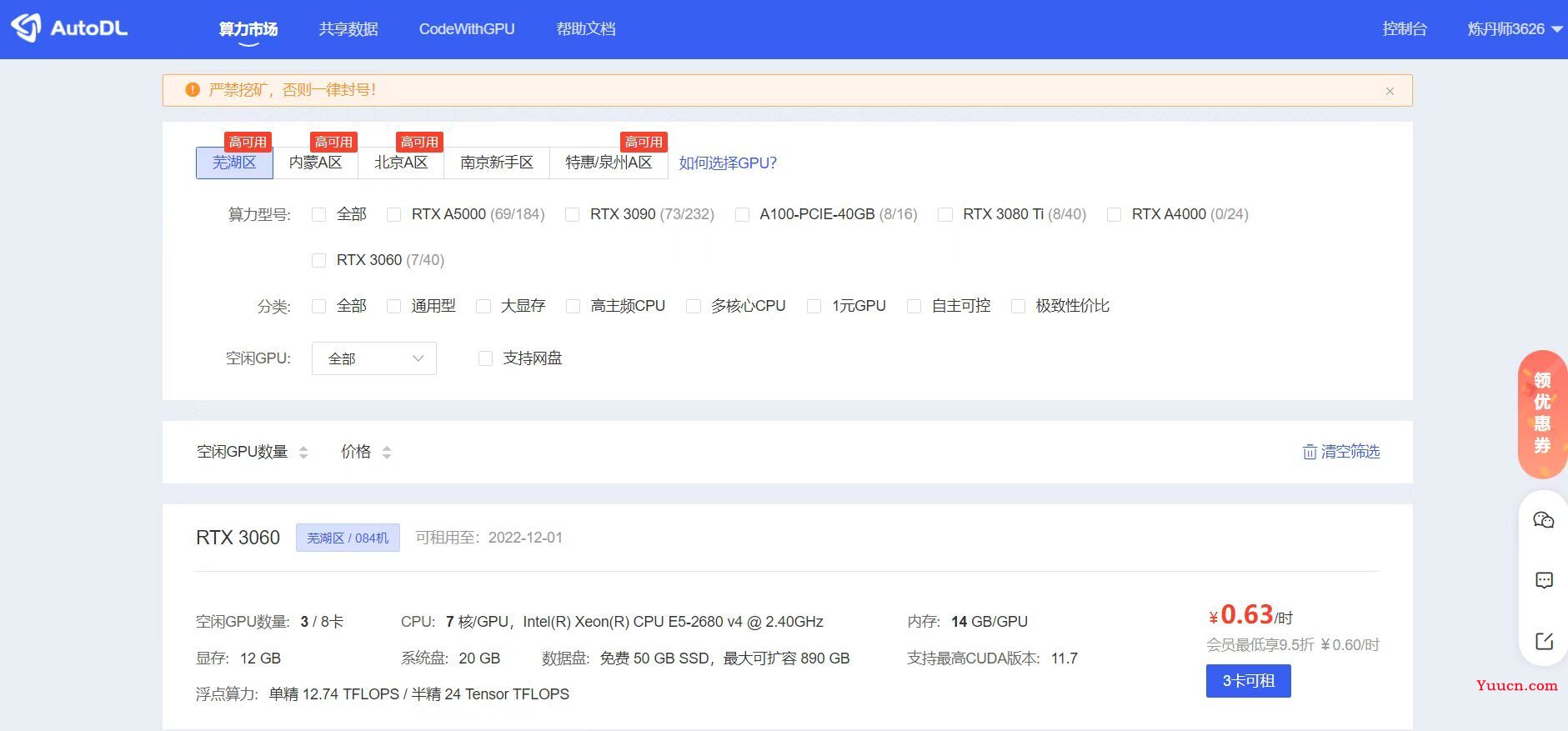Click the 3卡可租 rent button
The image size is (1568, 731).
point(1248,681)
